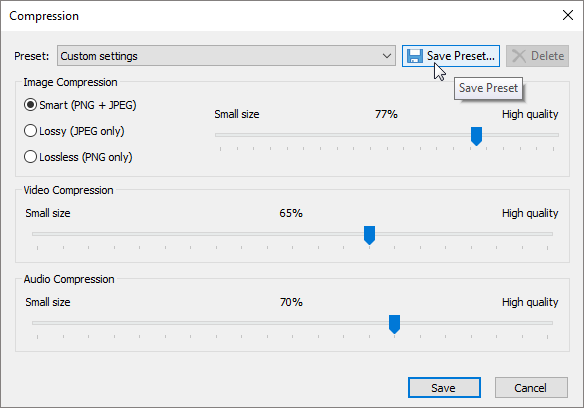Open the Preset dropdown arrow
584x408 pixels.
387,56
